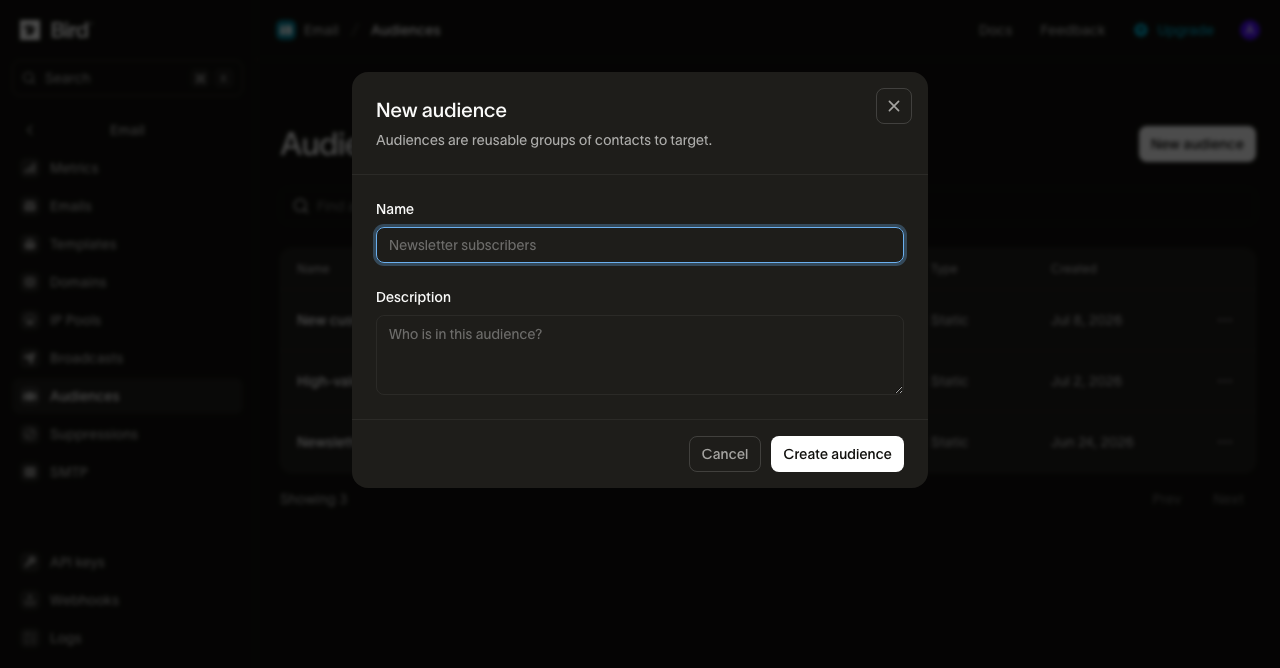
Task: Open Feedback in the top bar
Action: [1072, 30]
